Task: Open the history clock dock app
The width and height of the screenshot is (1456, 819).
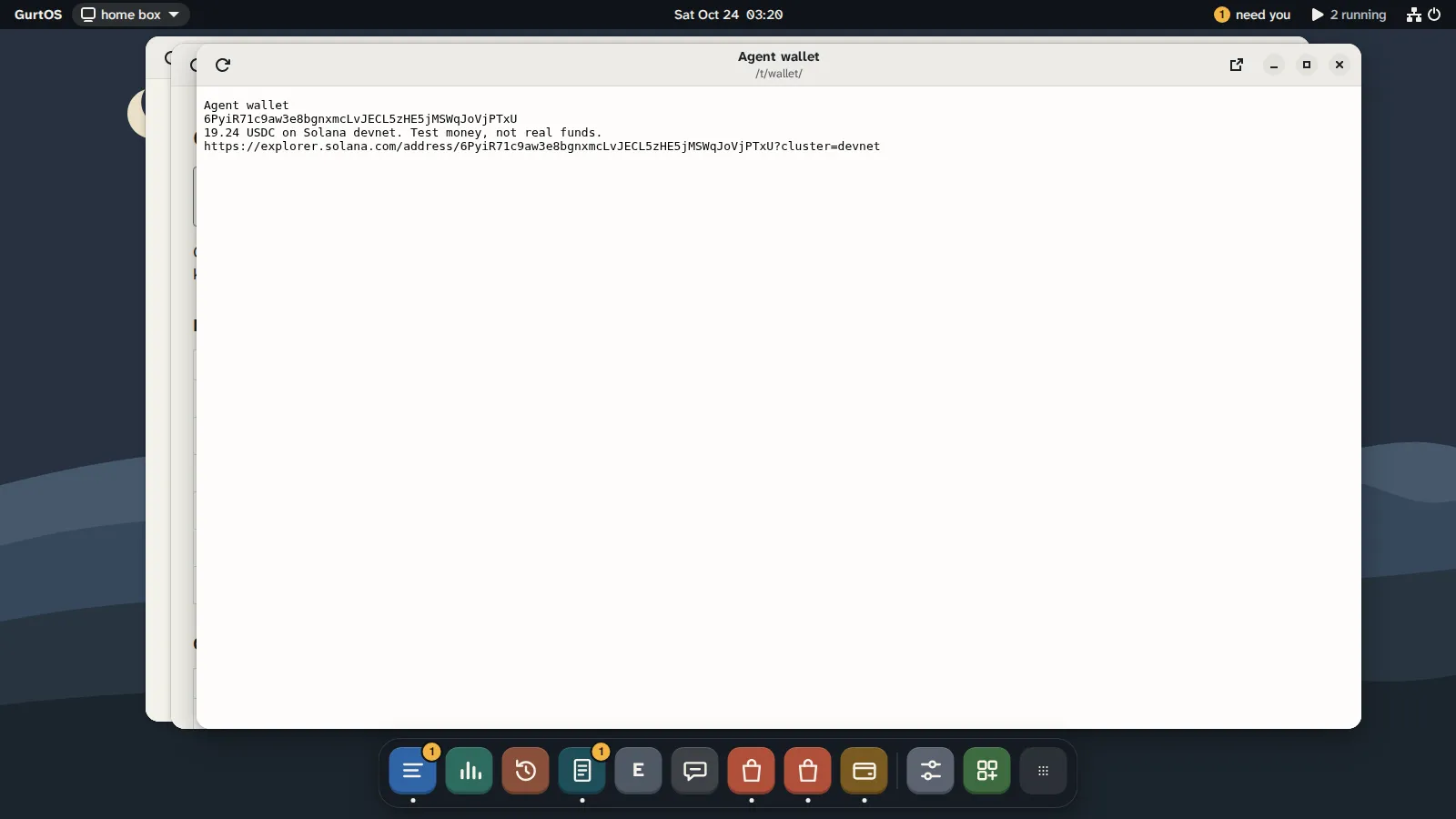Action: (x=526, y=771)
